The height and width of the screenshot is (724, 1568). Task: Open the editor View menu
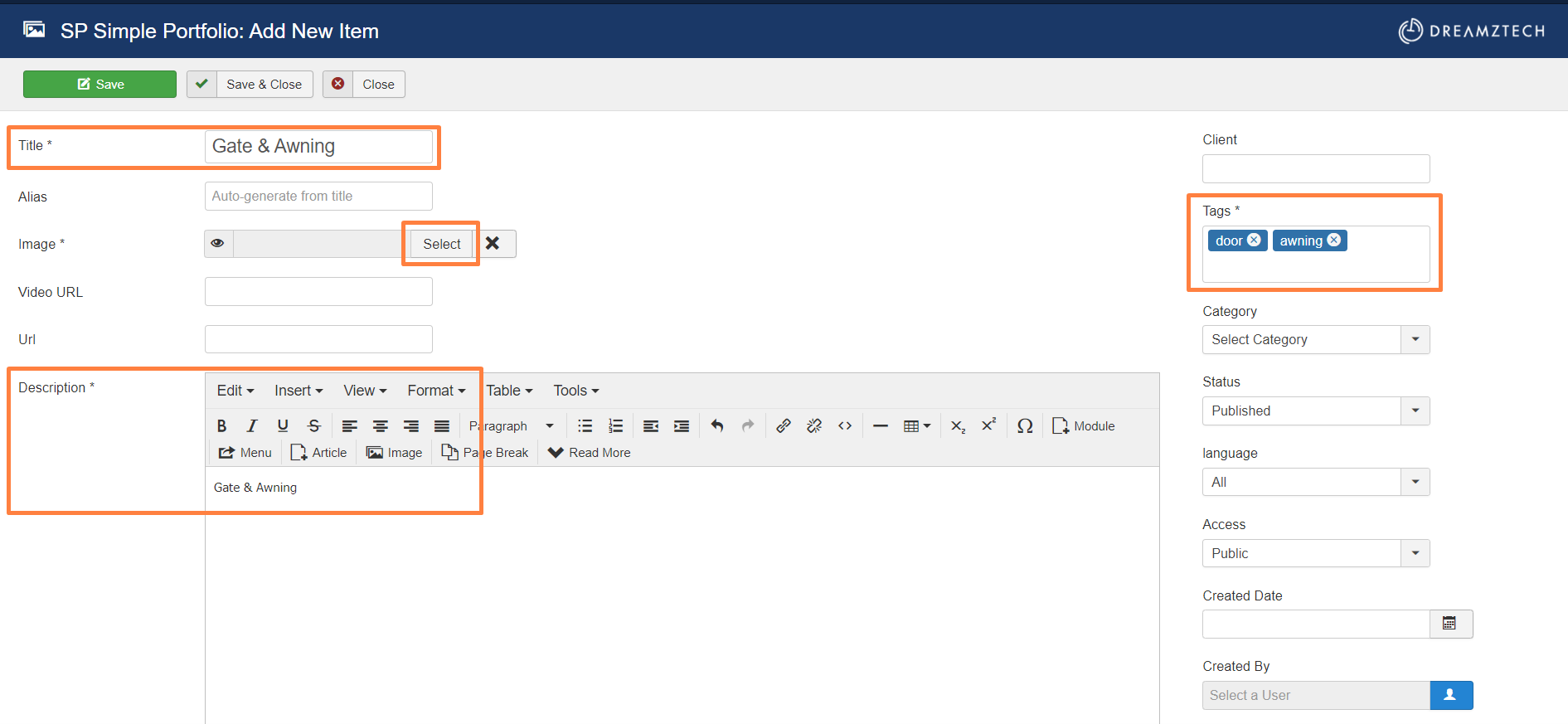366,391
